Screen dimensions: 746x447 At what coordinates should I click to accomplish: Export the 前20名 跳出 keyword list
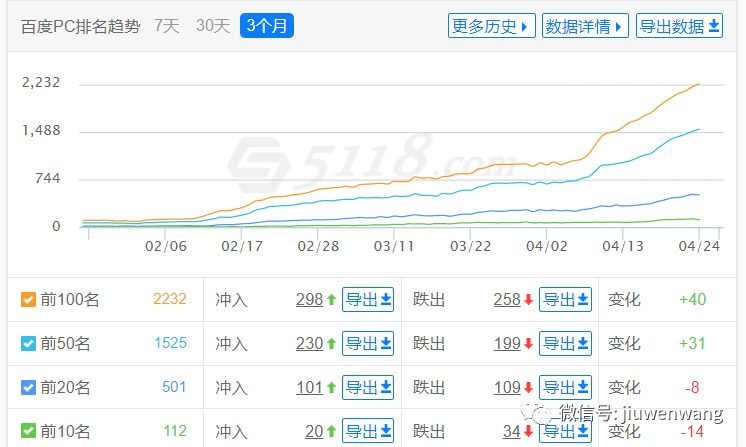click(x=566, y=388)
